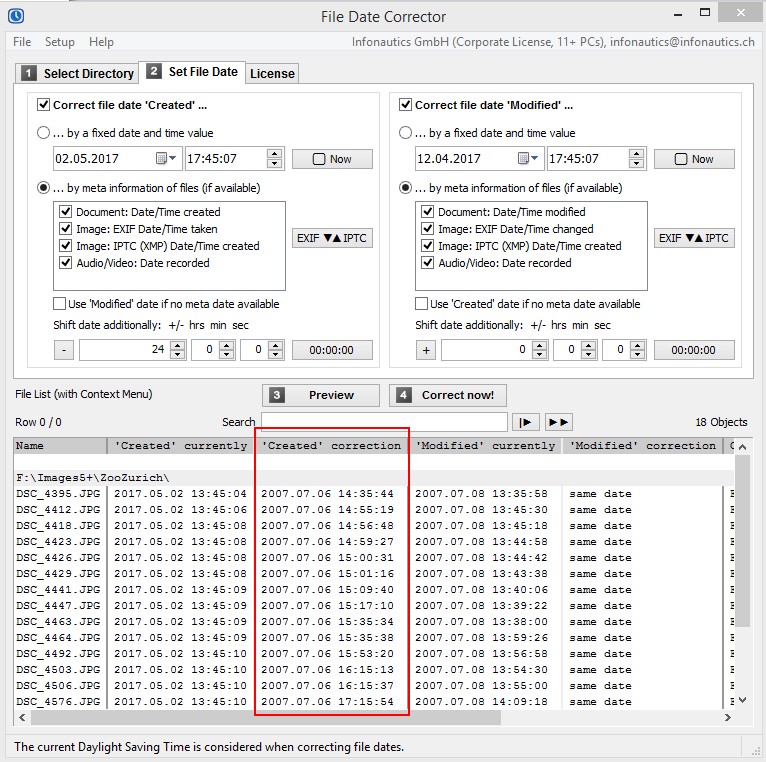Click 'Created' currently column header
Viewport: 766px width, 762px height.
click(181, 445)
